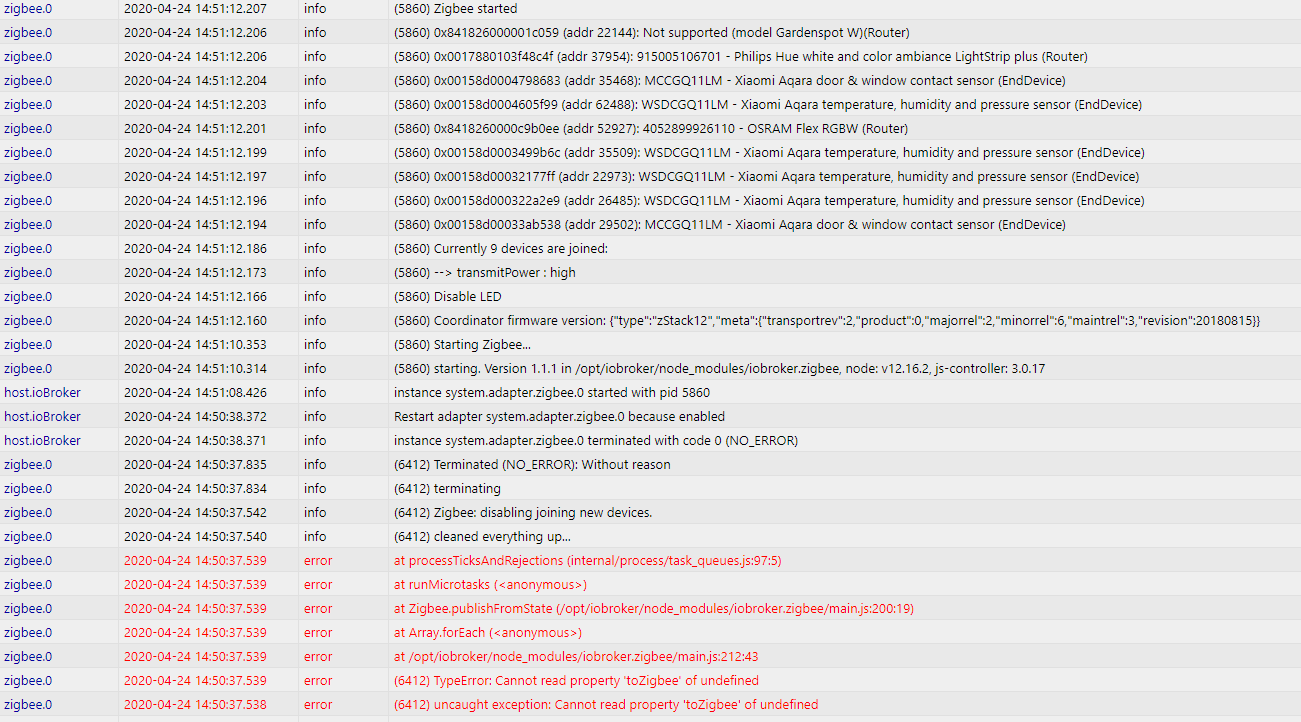This screenshot has width=1301, height=722.
Task: Select the 'Starting Zigbee...' message
Action: pos(462,345)
